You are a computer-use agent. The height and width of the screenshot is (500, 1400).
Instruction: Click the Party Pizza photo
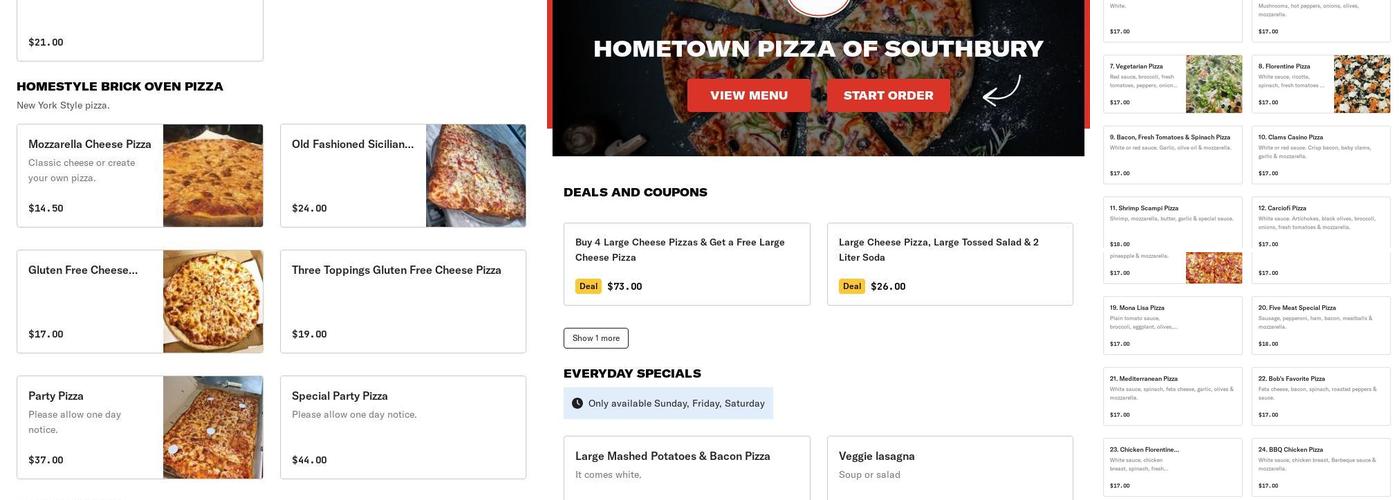click(213, 428)
